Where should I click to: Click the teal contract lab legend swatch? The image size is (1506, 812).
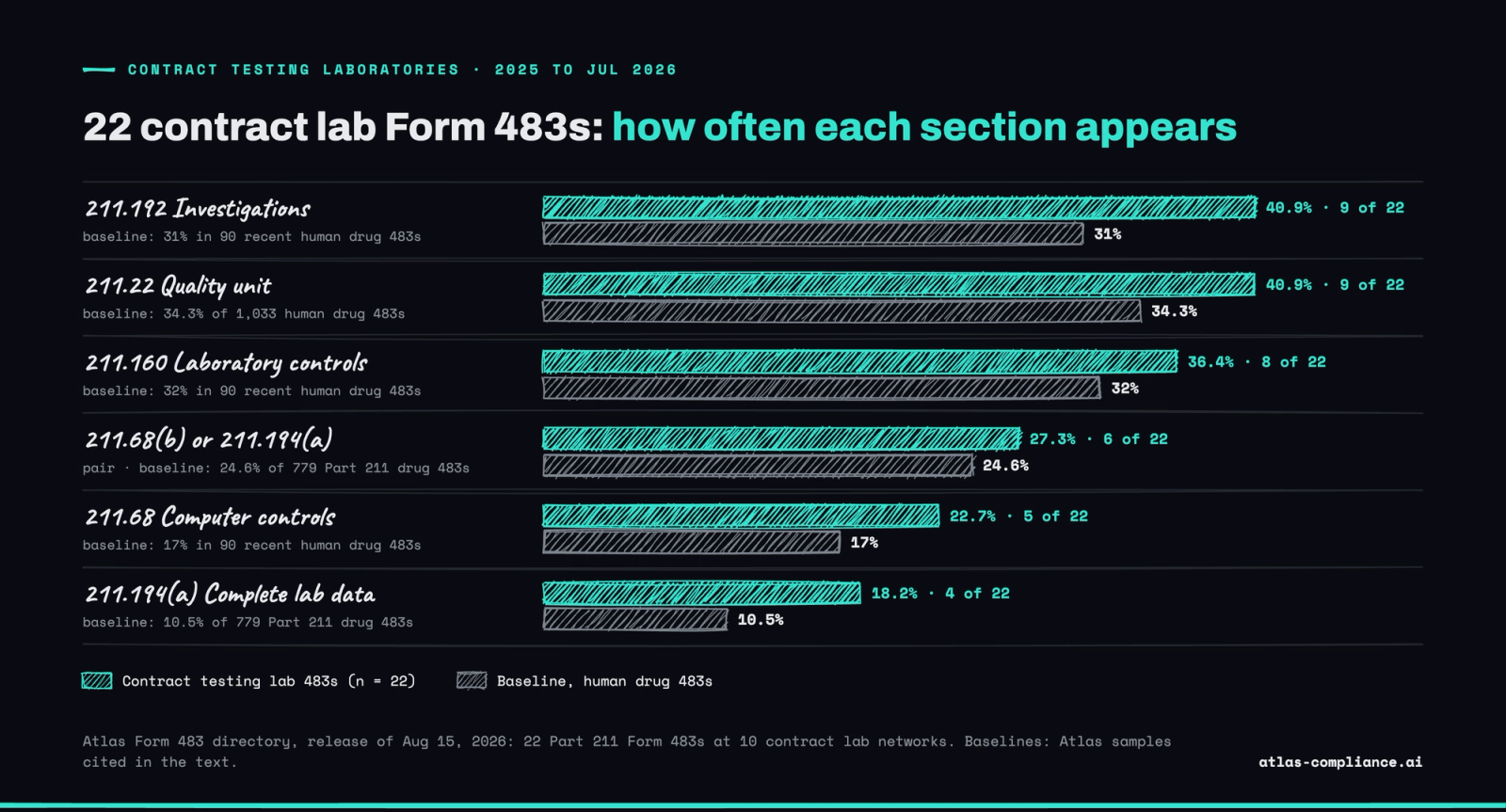coord(97,681)
